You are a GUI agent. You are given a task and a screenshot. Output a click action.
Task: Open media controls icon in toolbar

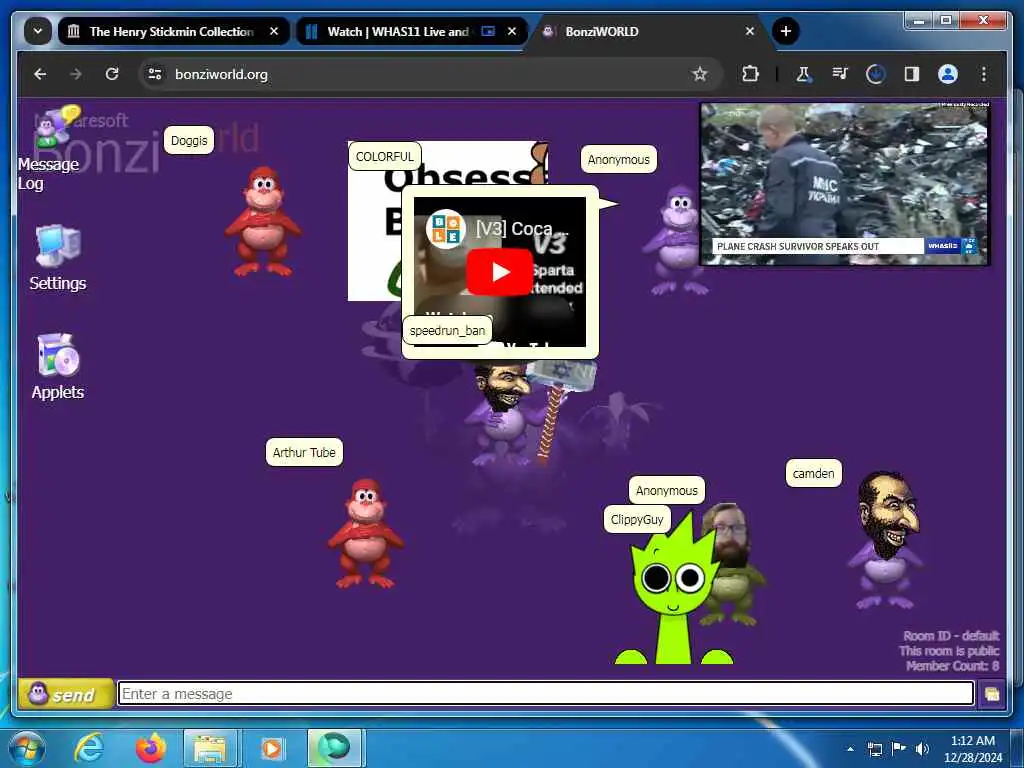[840, 74]
